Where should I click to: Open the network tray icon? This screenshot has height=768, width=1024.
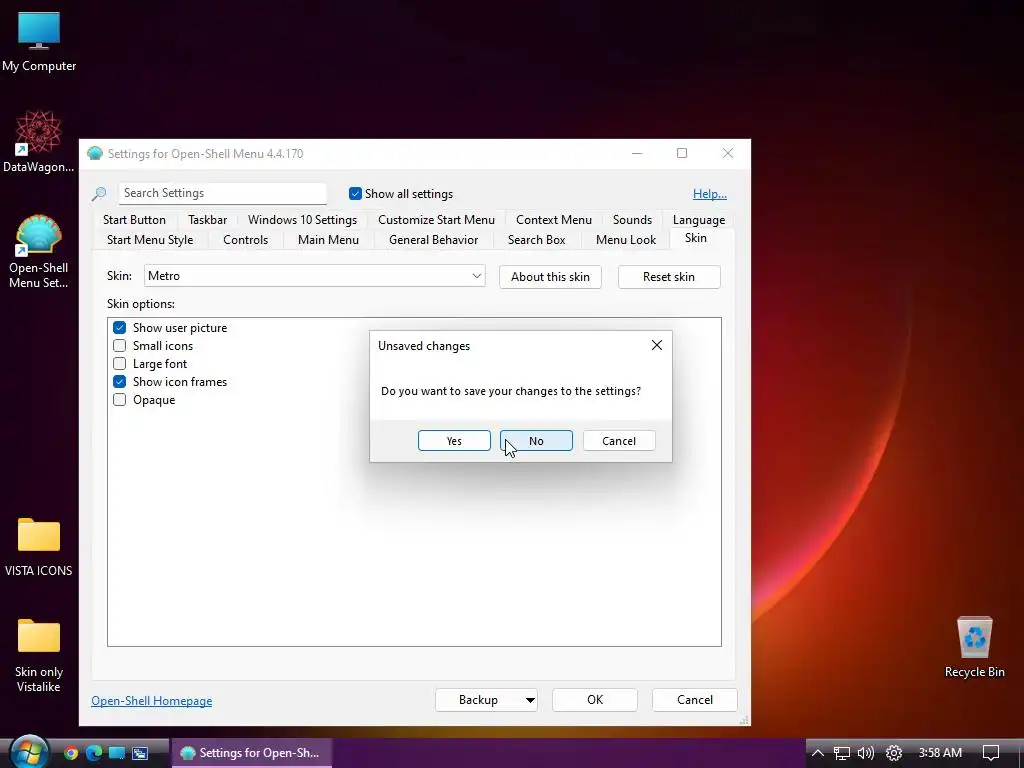[x=842, y=753]
